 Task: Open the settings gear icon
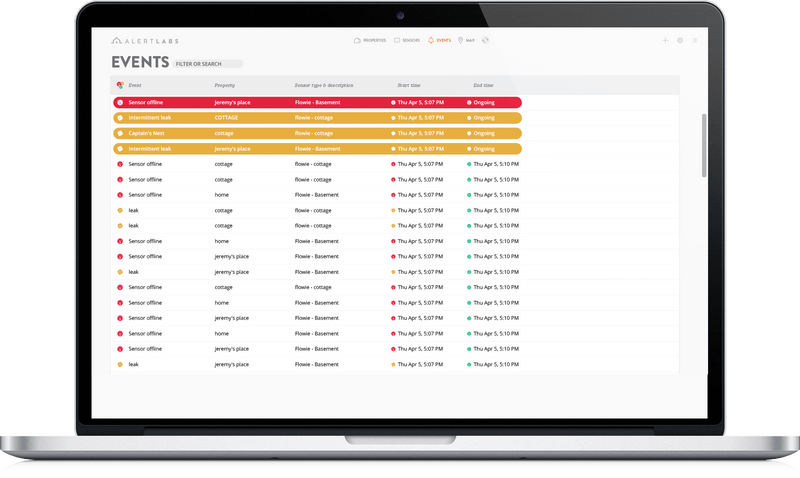pyautogui.click(x=680, y=40)
